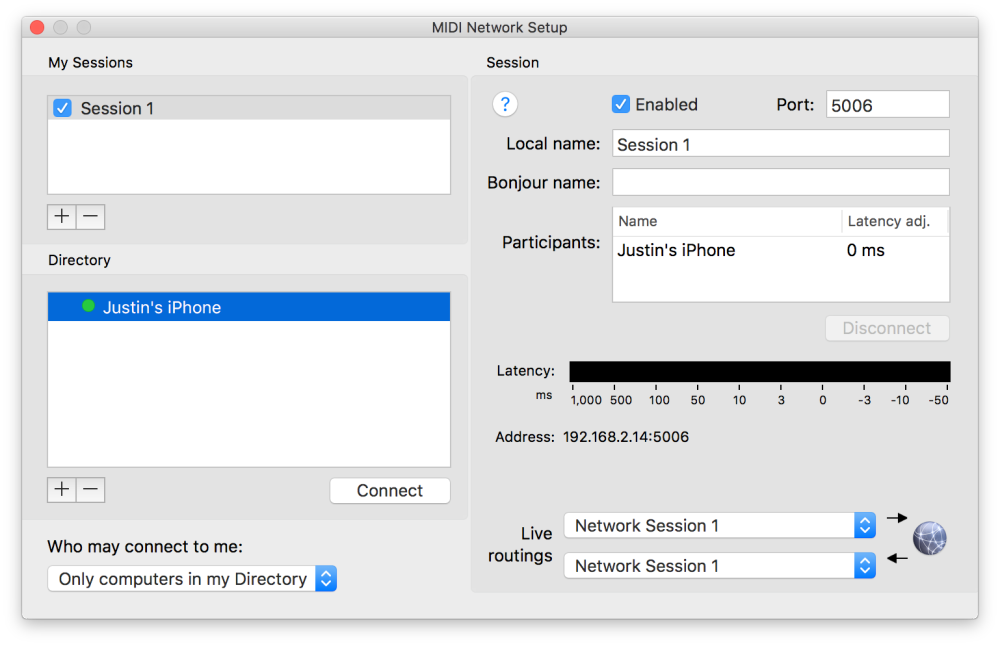The image size is (1000, 646).
Task: Add a new session with plus button
Action: click(62, 217)
